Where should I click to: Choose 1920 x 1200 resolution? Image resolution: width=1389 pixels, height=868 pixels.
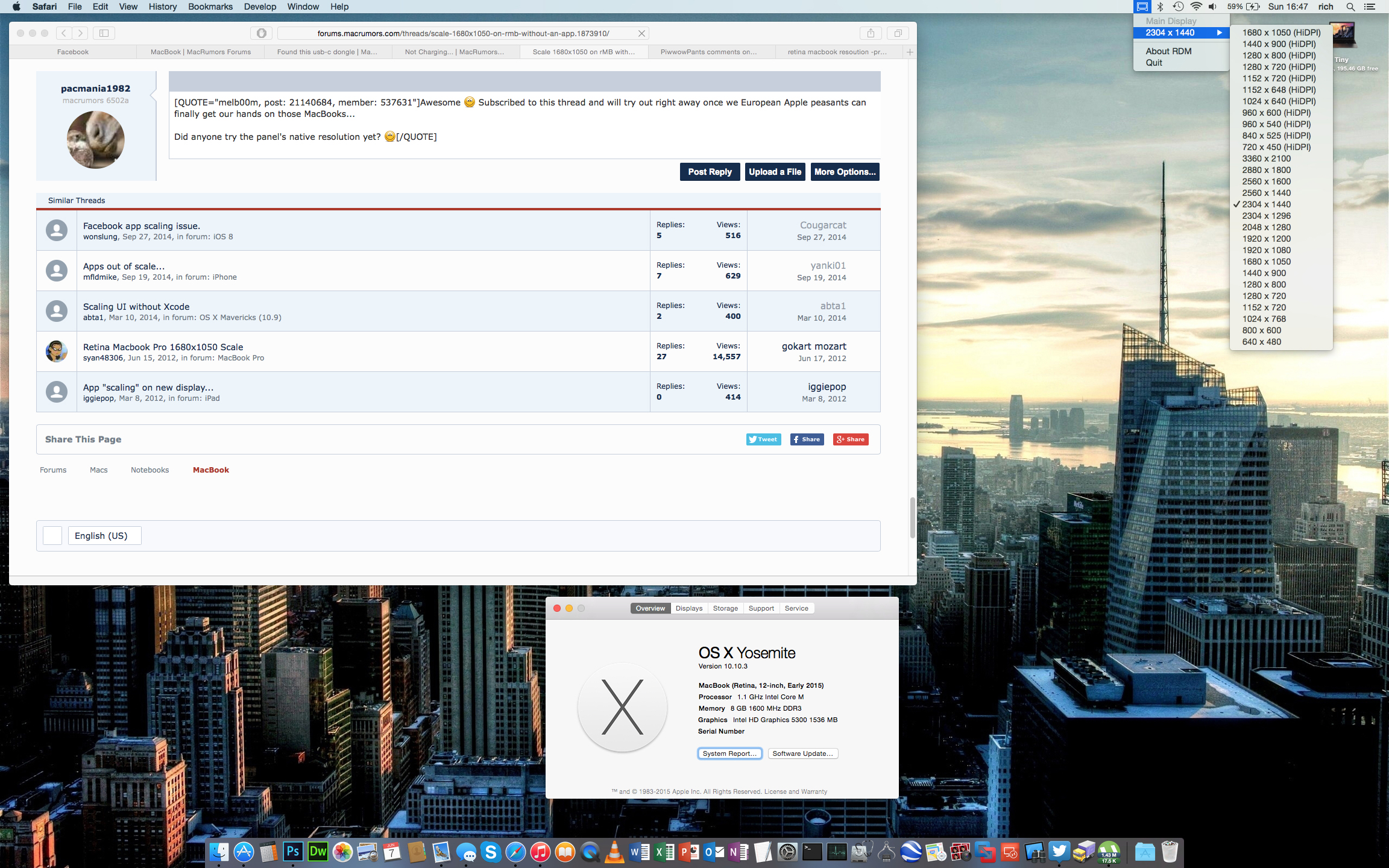pos(1281,239)
